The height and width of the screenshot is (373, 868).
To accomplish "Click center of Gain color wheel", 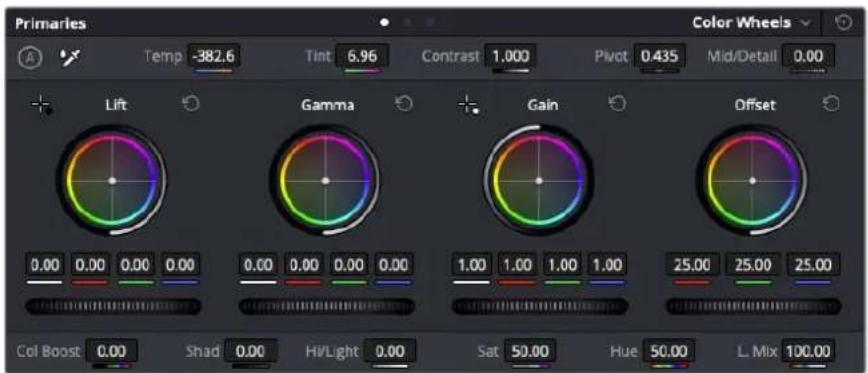I will (x=539, y=180).
